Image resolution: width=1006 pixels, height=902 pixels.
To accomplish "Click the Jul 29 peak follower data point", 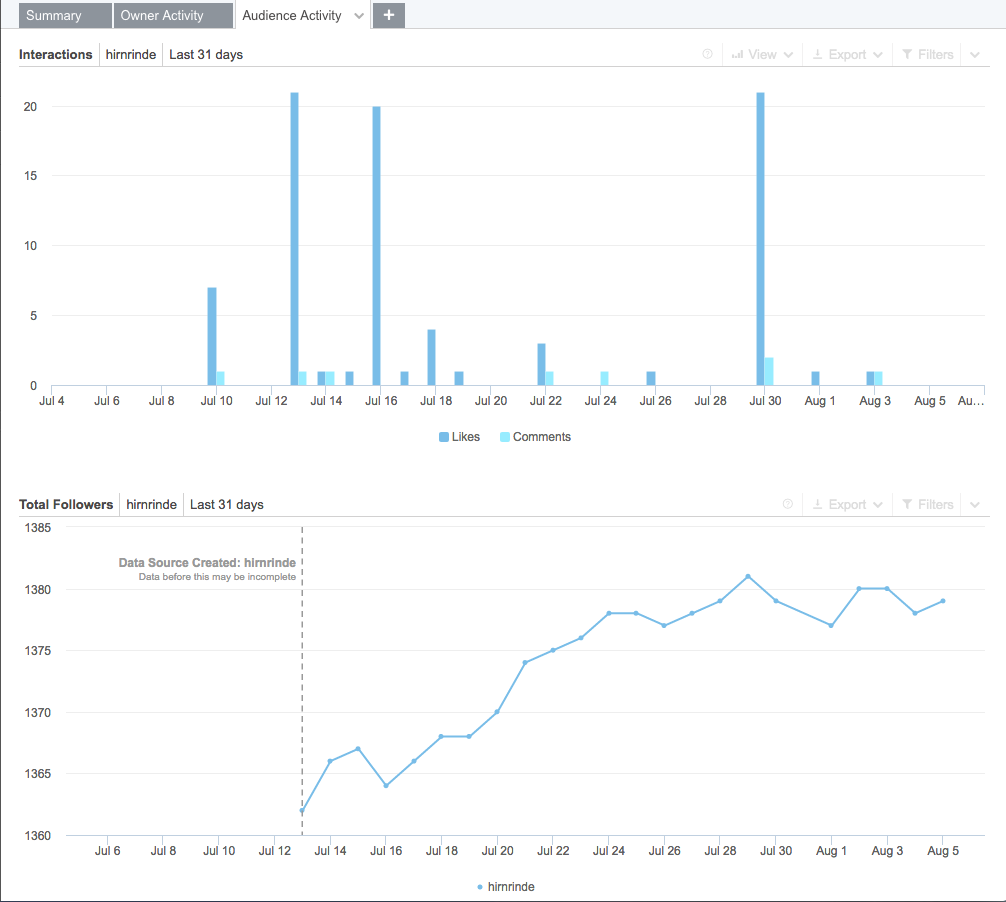I will tap(748, 576).
